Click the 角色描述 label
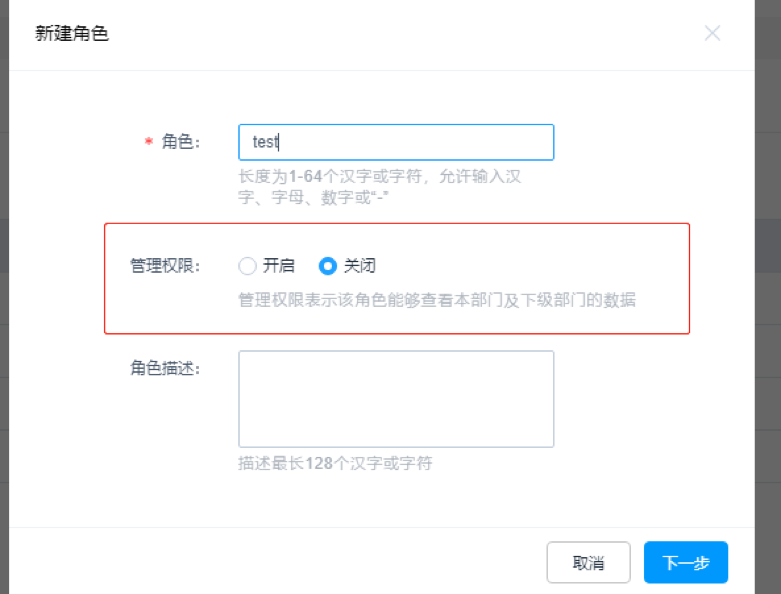 (x=165, y=368)
